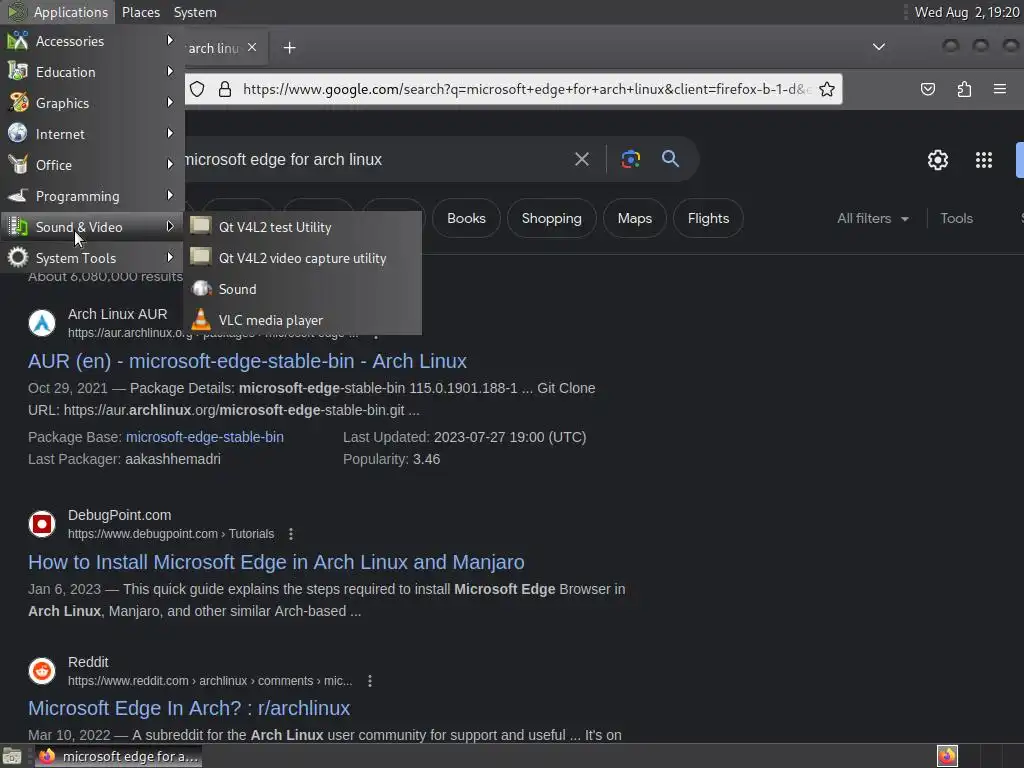Open the microsoft-edge-stable-bin package base link

204,437
